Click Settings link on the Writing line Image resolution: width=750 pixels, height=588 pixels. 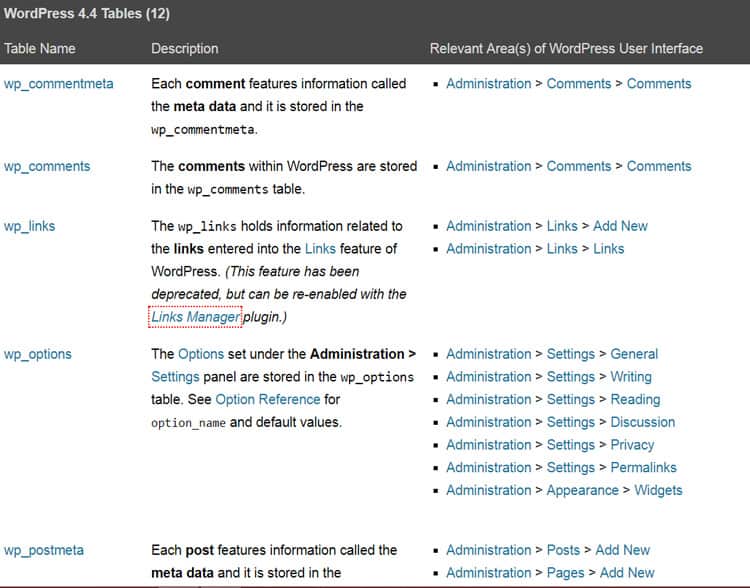click(571, 377)
